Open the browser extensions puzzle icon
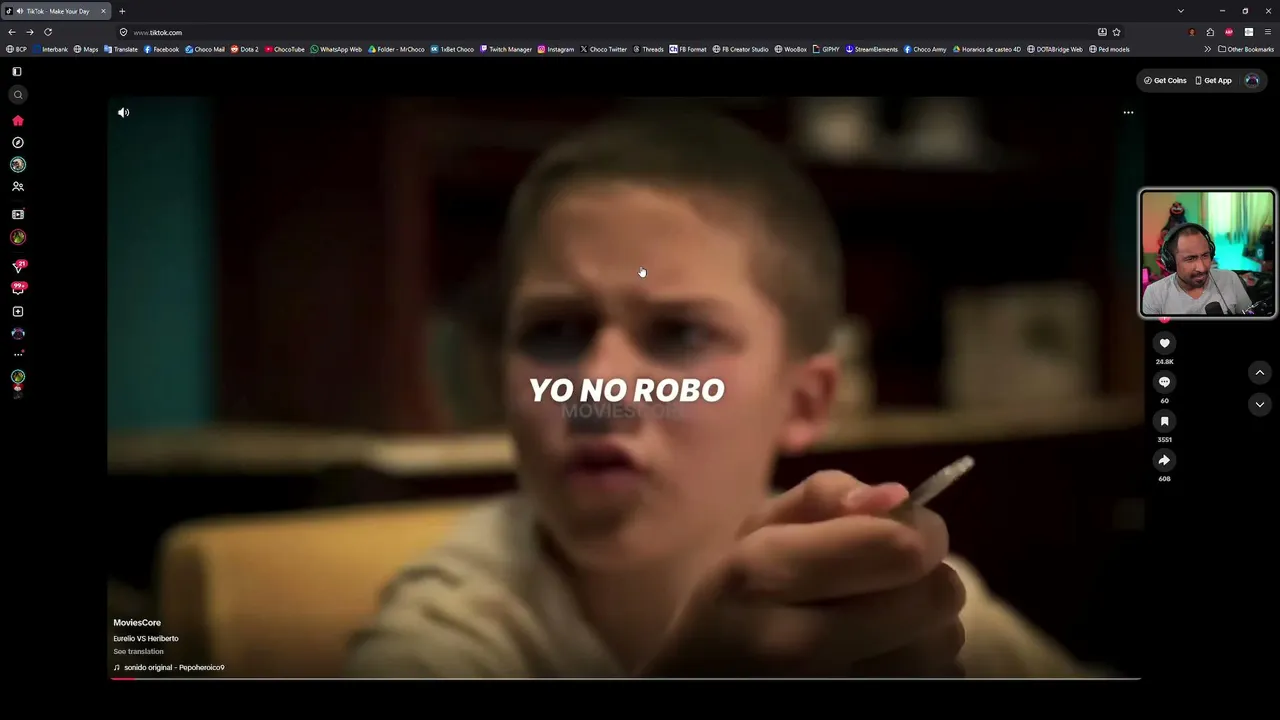The height and width of the screenshot is (720, 1280). pyautogui.click(x=1210, y=32)
